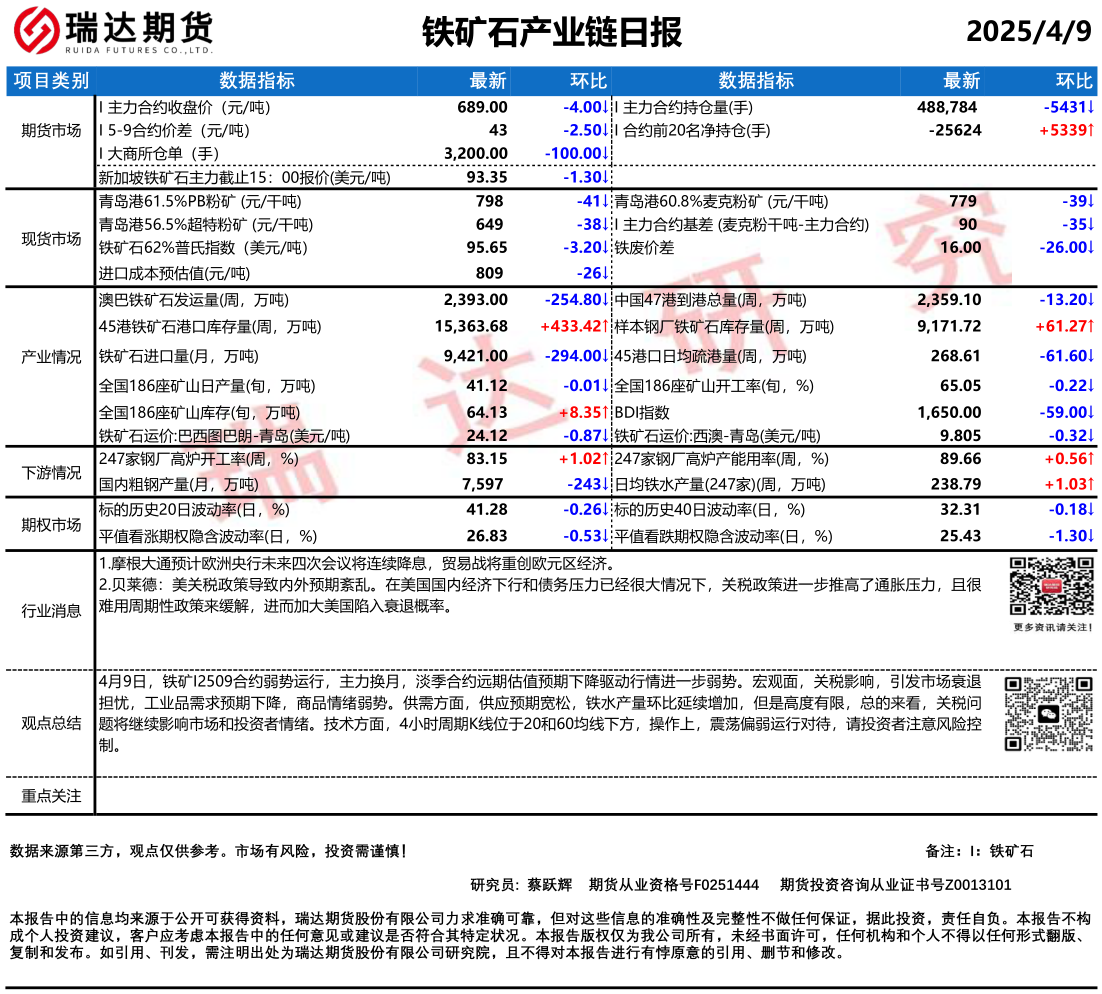Viewport: 1102px width, 994px height.
Task: Select the 重点关注 section label
Action: [51, 796]
